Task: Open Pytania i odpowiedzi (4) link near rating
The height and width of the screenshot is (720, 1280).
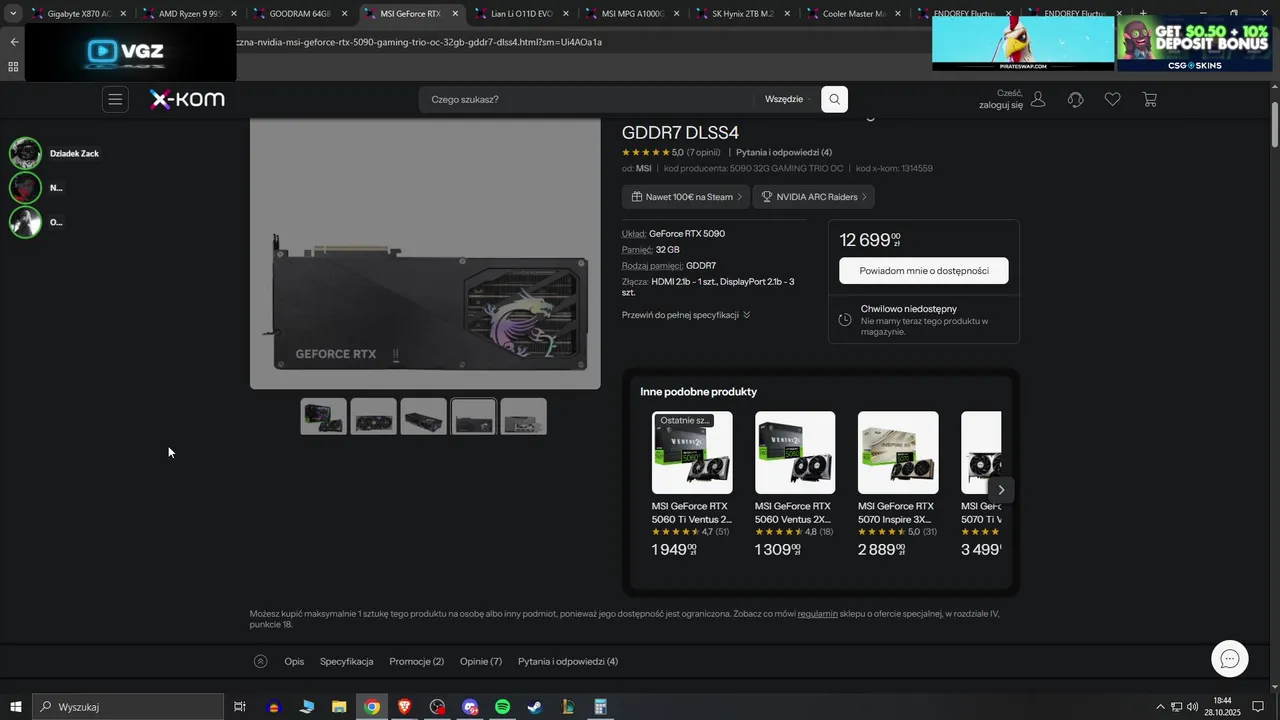Action: (784, 153)
